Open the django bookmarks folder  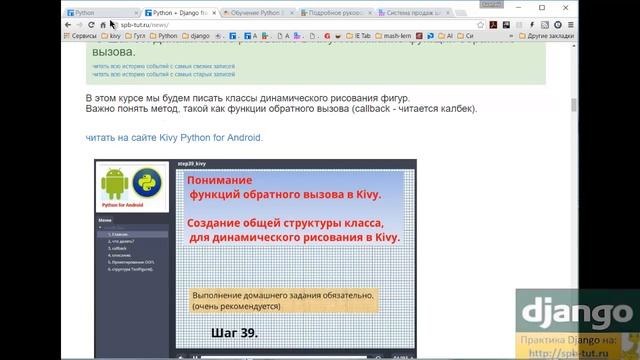196,36
